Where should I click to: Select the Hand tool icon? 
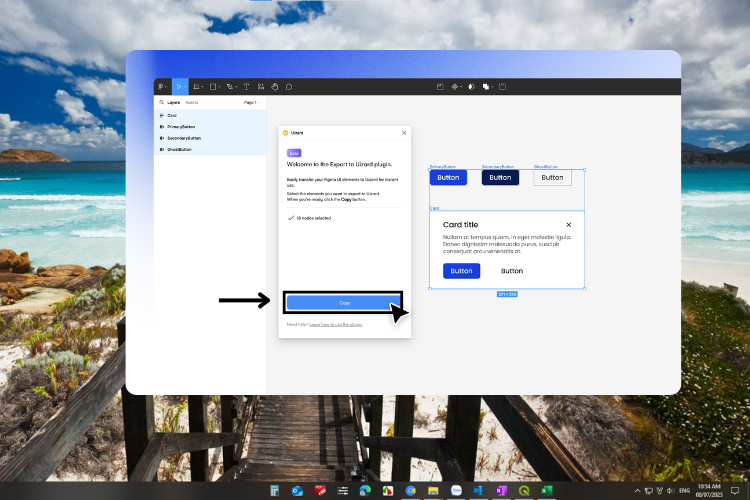[275, 87]
